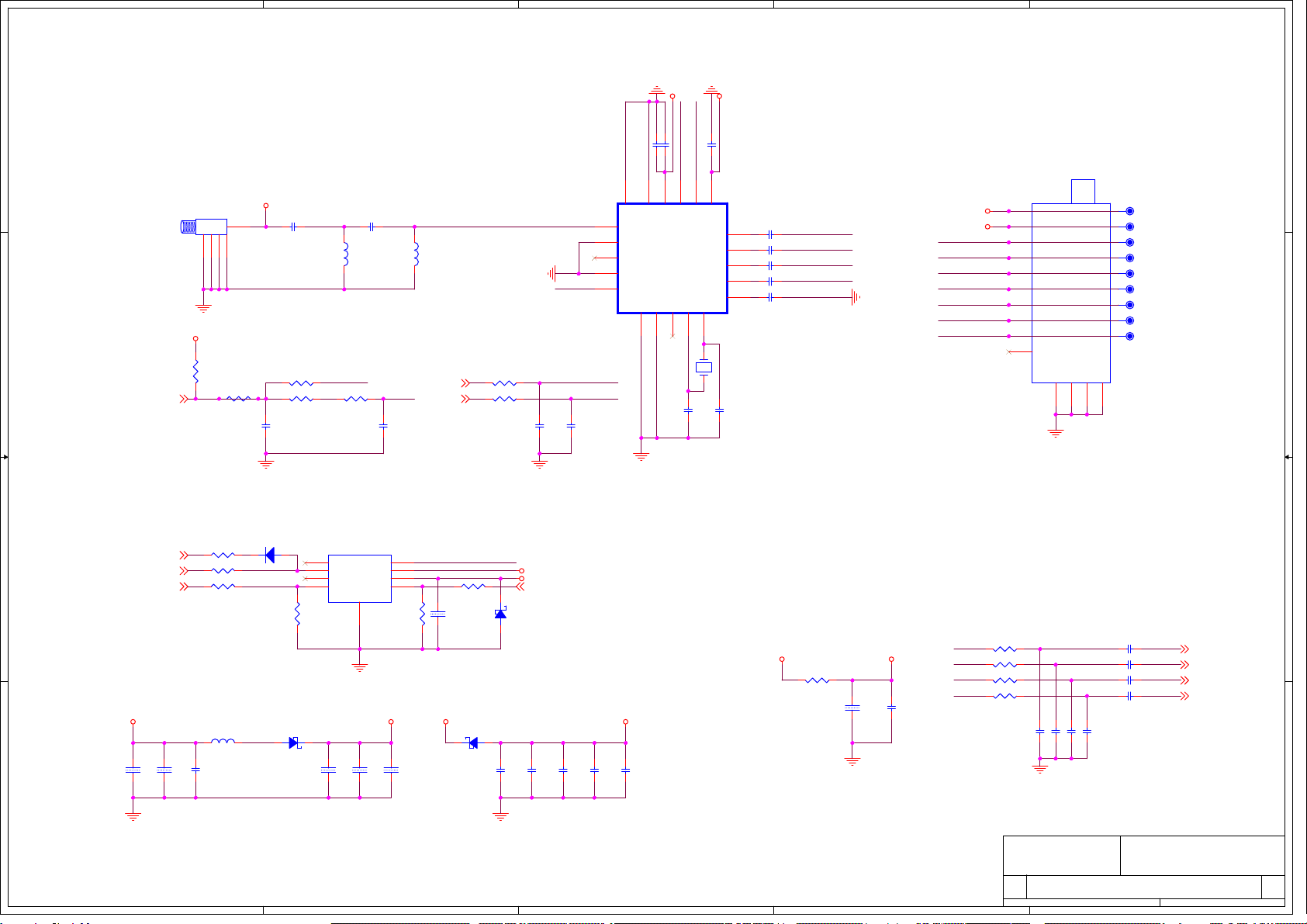Click the first series capacitor after RF connector

(293, 227)
